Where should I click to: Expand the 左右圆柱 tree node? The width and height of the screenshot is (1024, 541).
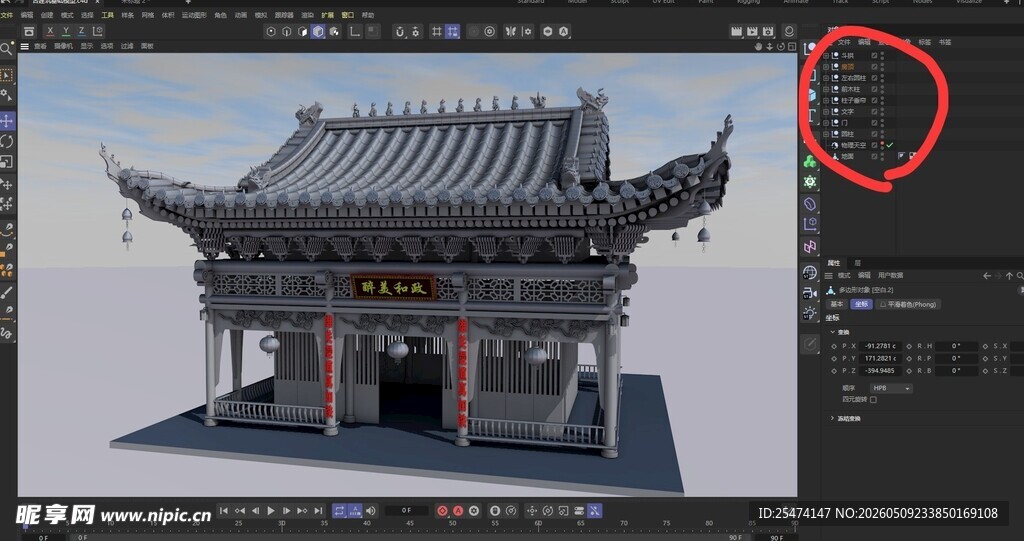[x=826, y=78]
